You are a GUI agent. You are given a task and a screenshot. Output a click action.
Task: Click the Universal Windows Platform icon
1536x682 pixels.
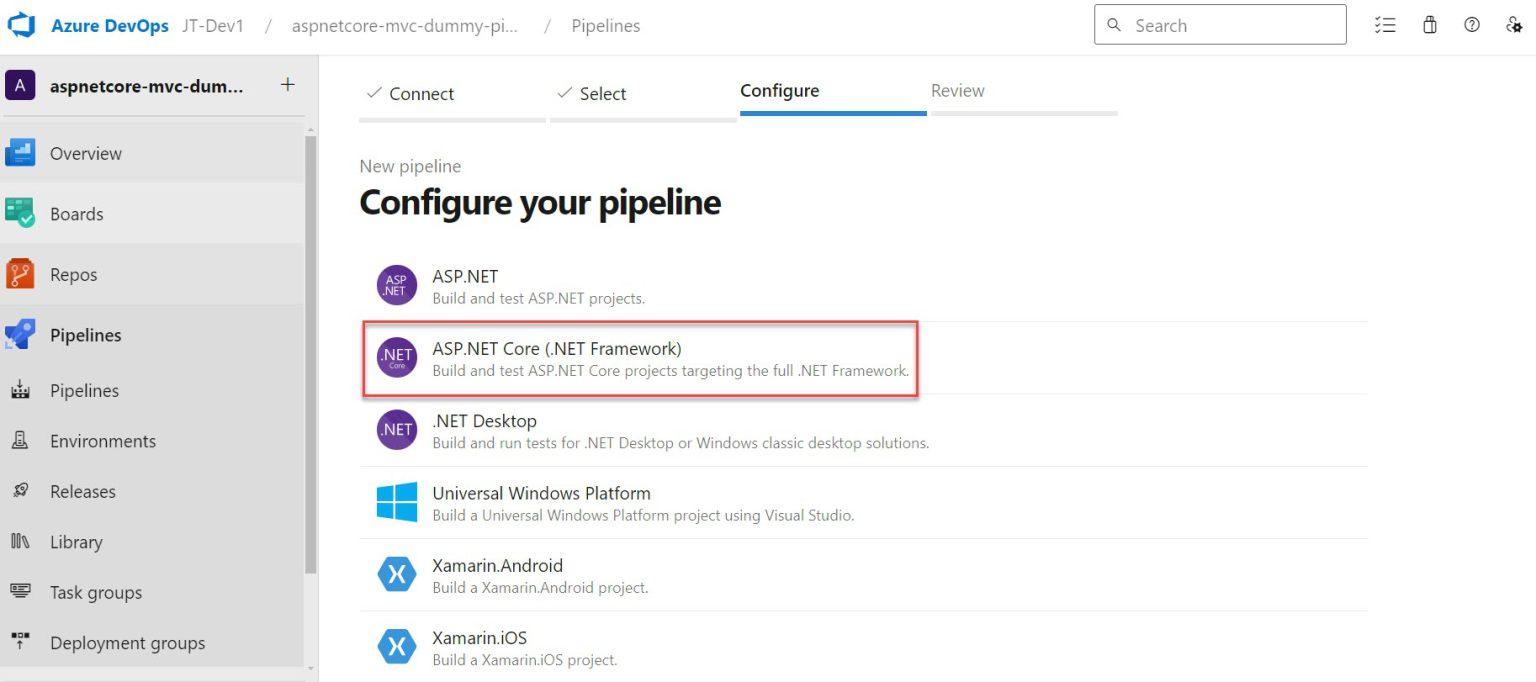(396, 502)
